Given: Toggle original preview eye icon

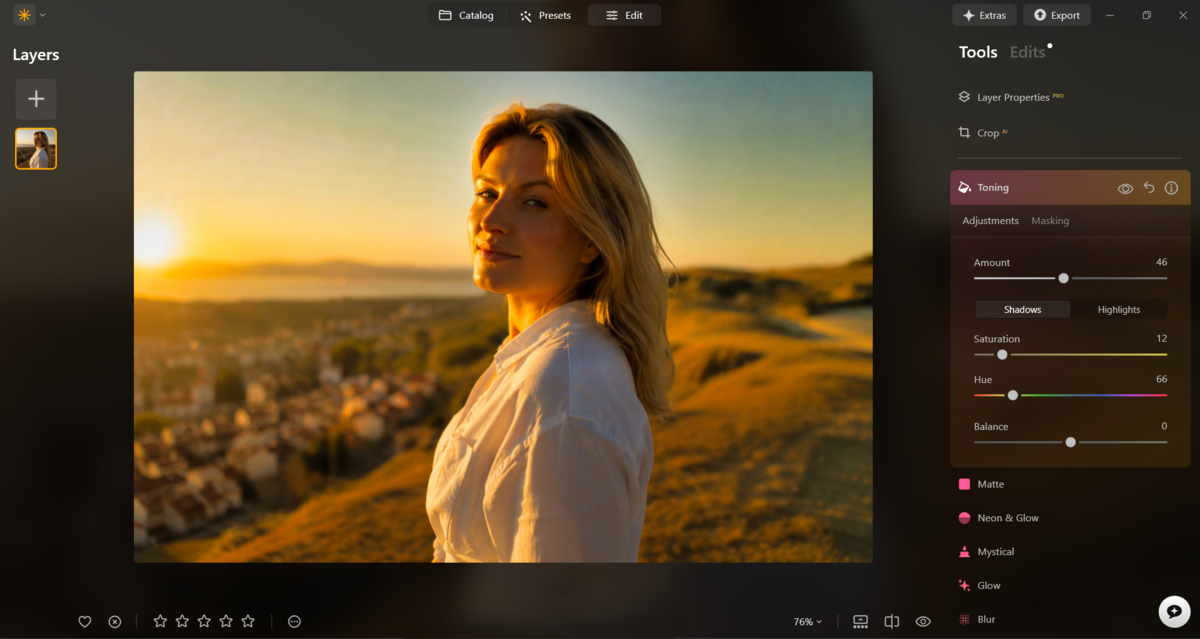Looking at the screenshot, I should pyautogui.click(x=923, y=622).
